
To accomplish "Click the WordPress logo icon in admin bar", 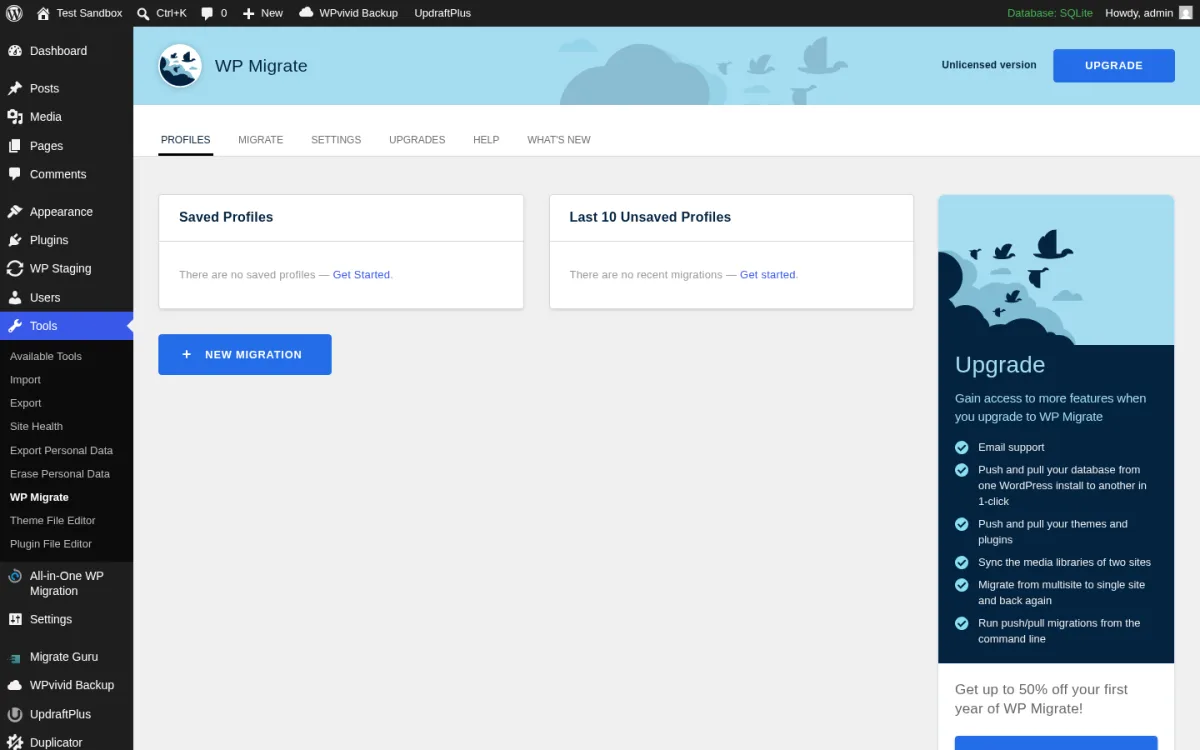I will pos(14,13).
